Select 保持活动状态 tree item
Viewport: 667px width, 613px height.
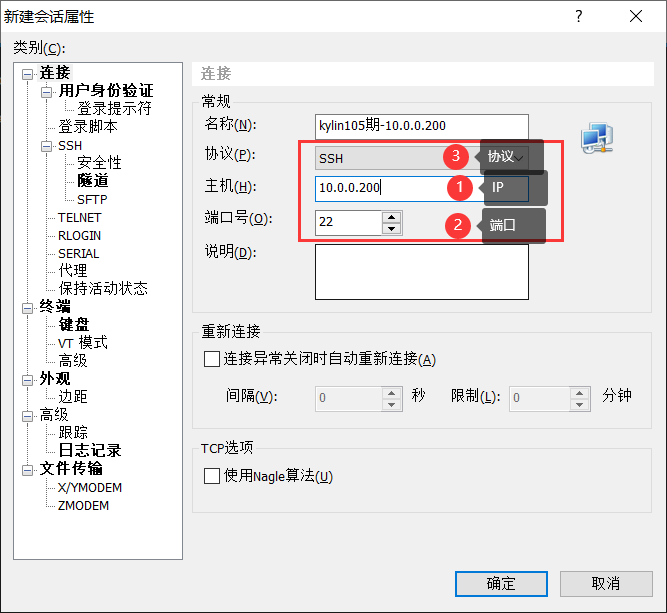103,288
